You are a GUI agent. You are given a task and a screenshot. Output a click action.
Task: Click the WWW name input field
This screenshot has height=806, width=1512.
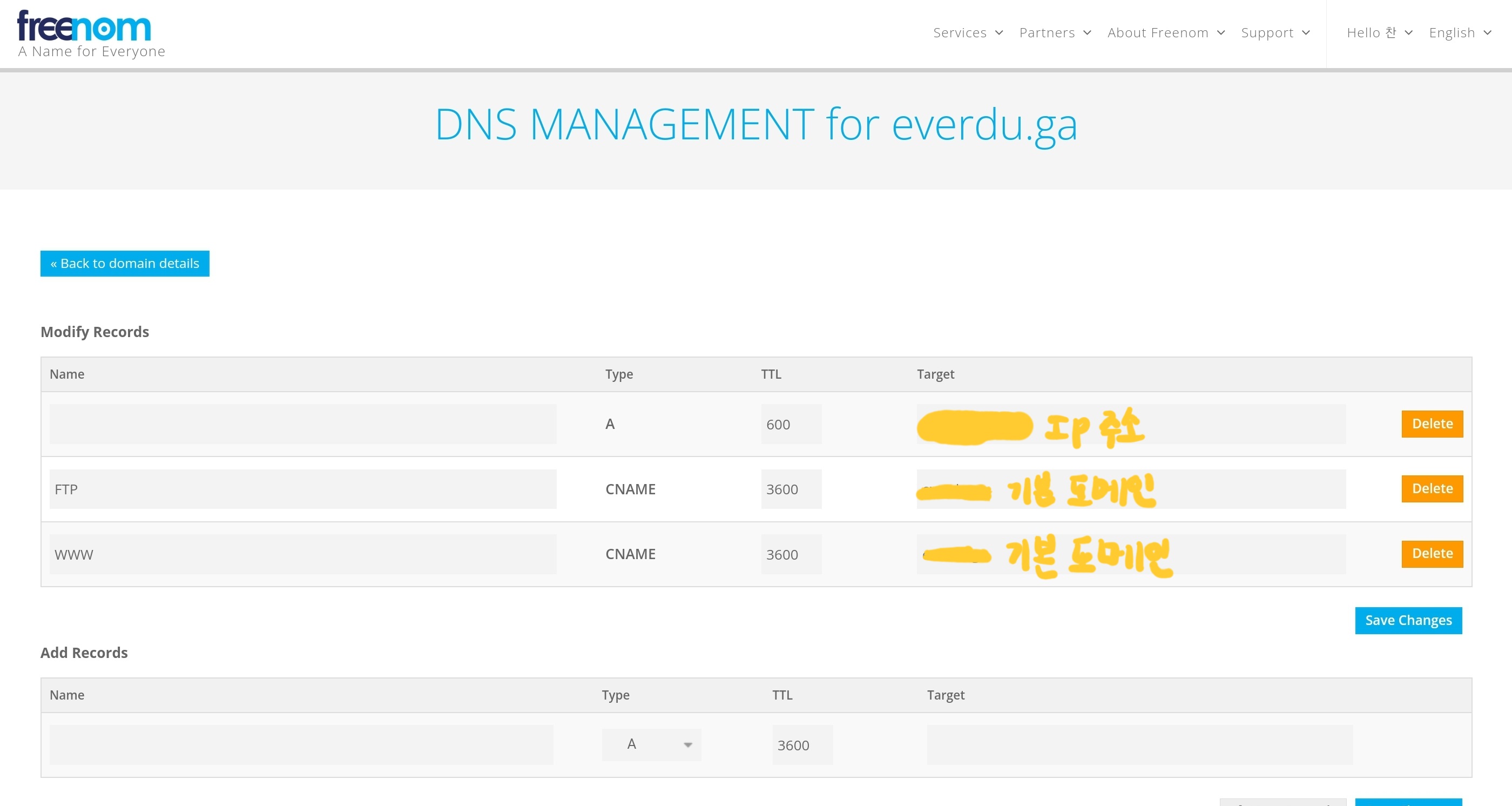[x=302, y=554]
